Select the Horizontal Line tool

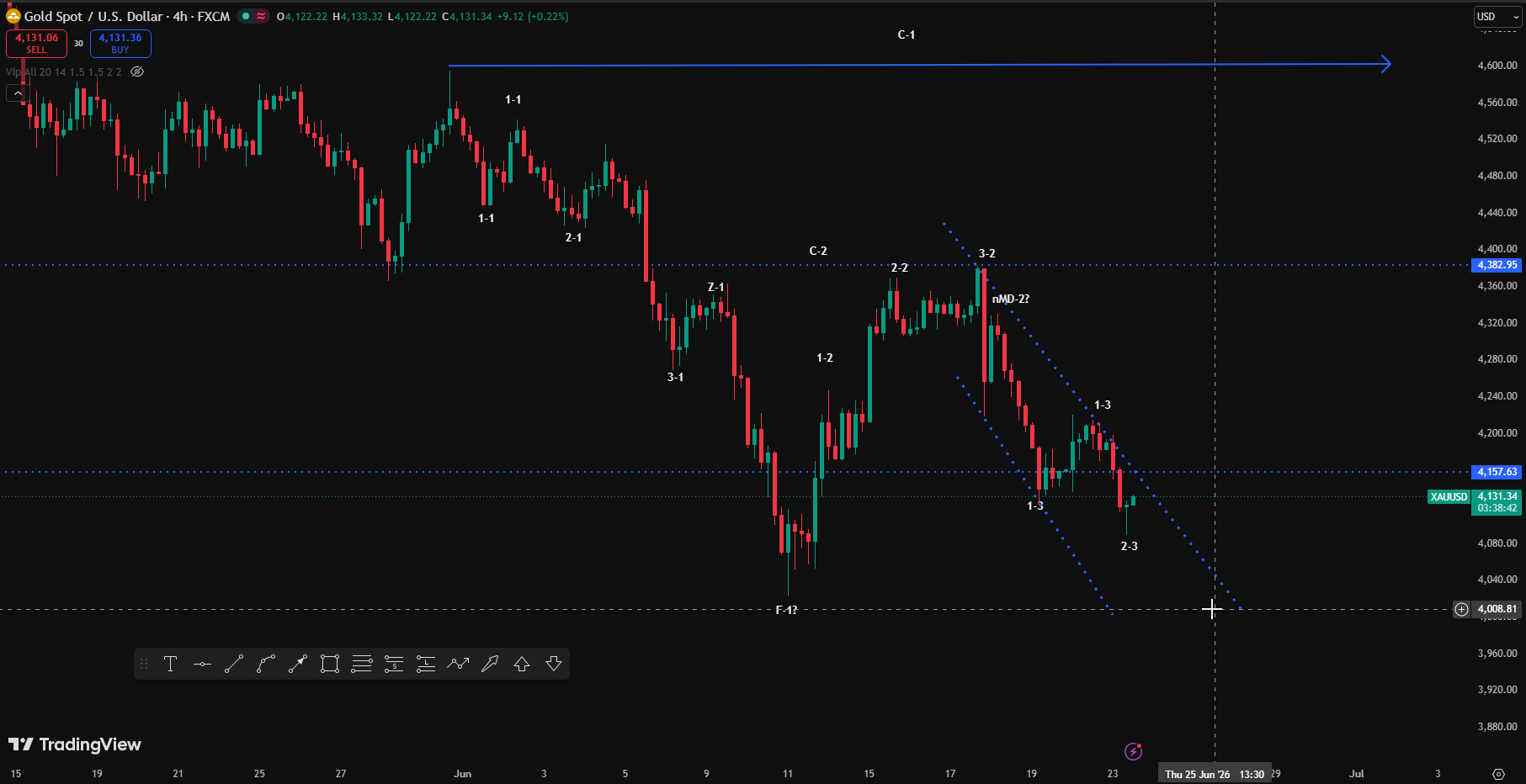202,664
